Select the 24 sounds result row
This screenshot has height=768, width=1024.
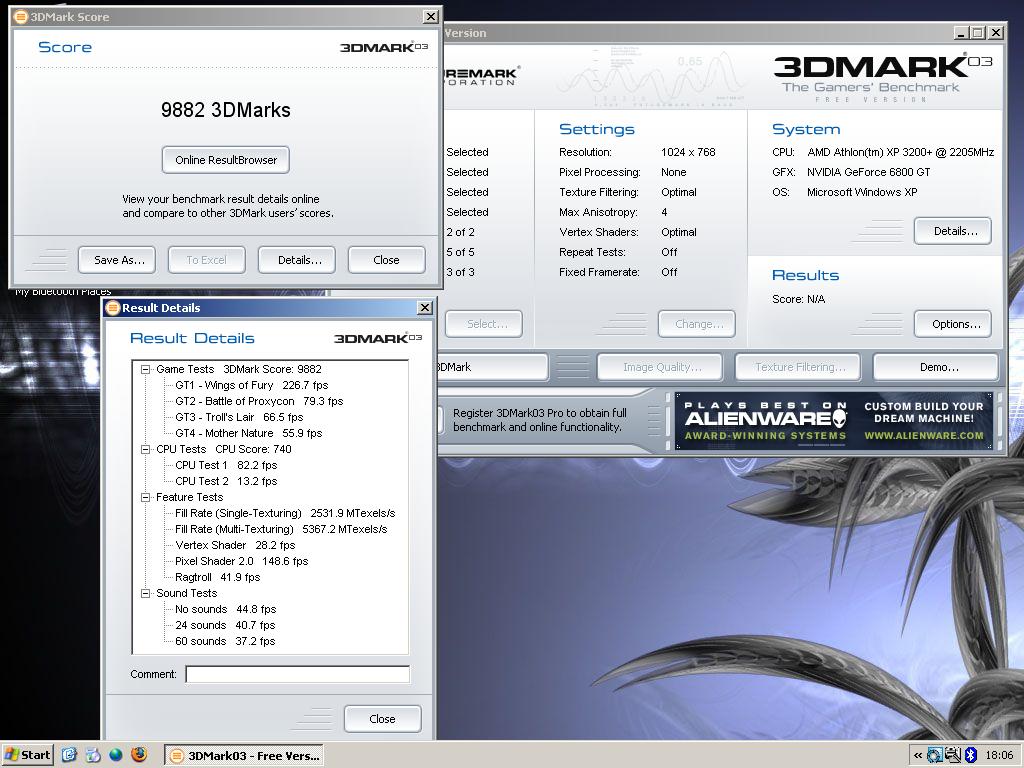225,625
